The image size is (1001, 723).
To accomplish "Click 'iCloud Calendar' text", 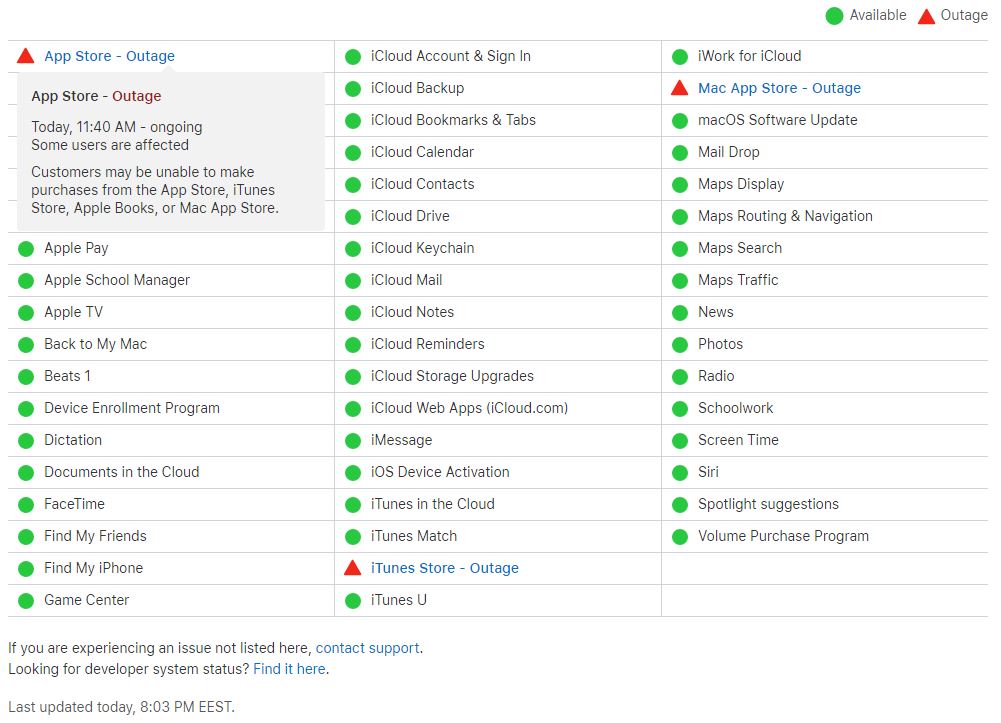I will click(422, 152).
